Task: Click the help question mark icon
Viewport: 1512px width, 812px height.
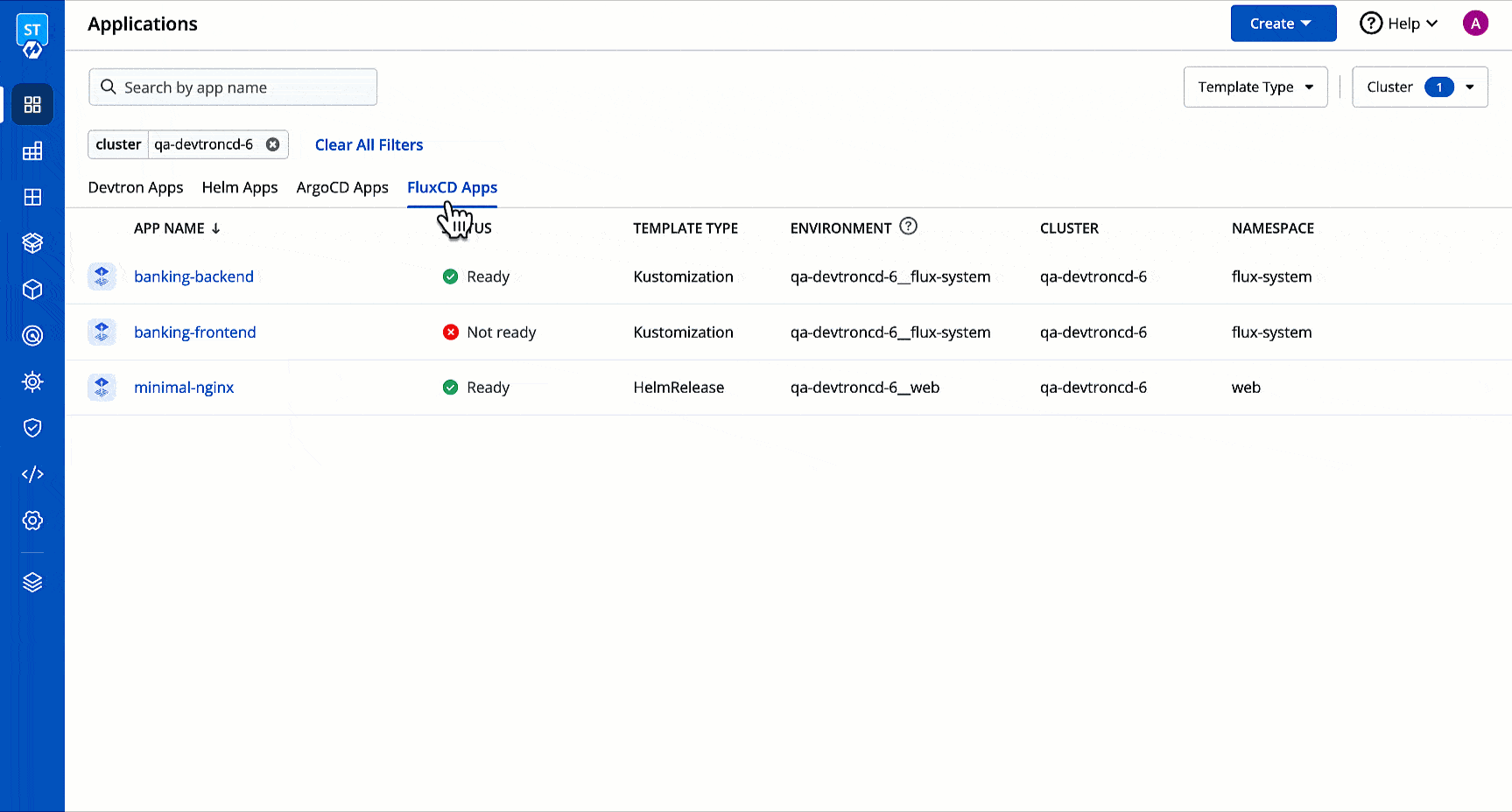Action: (1371, 24)
